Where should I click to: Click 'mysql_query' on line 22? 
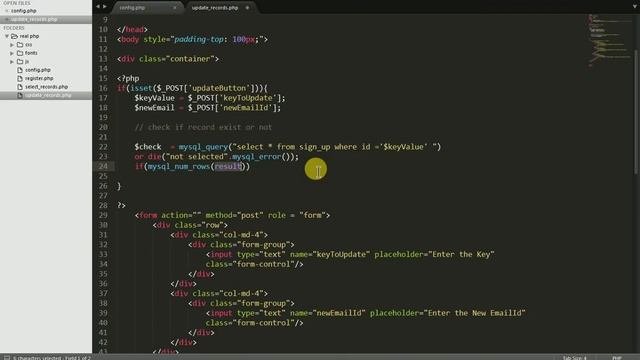tap(203, 147)
